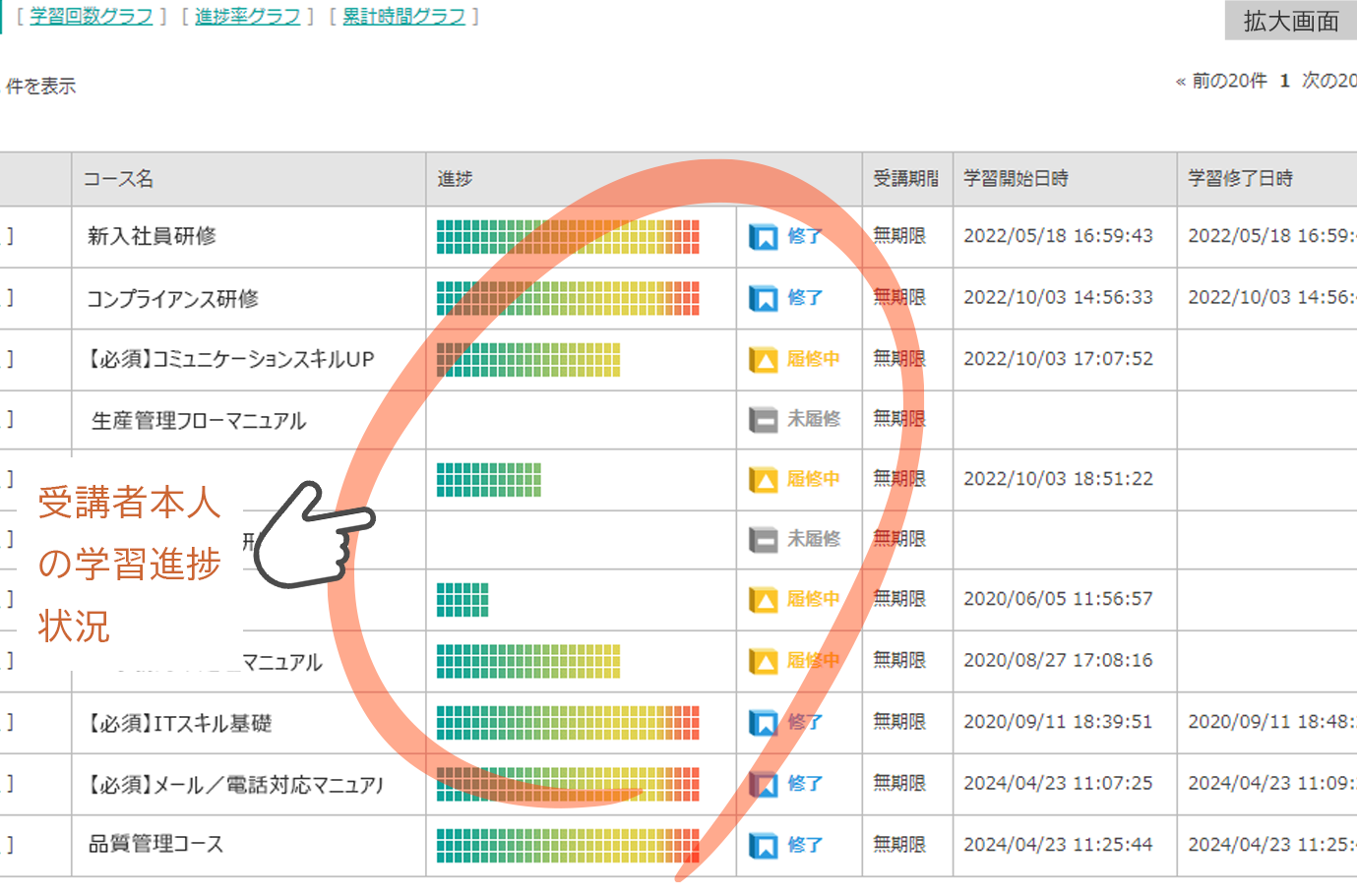The image size is (1357, 896).
Task: Click the progress bar for 新入社員研修
Action: pyautogui.click(x=568, y=237)
